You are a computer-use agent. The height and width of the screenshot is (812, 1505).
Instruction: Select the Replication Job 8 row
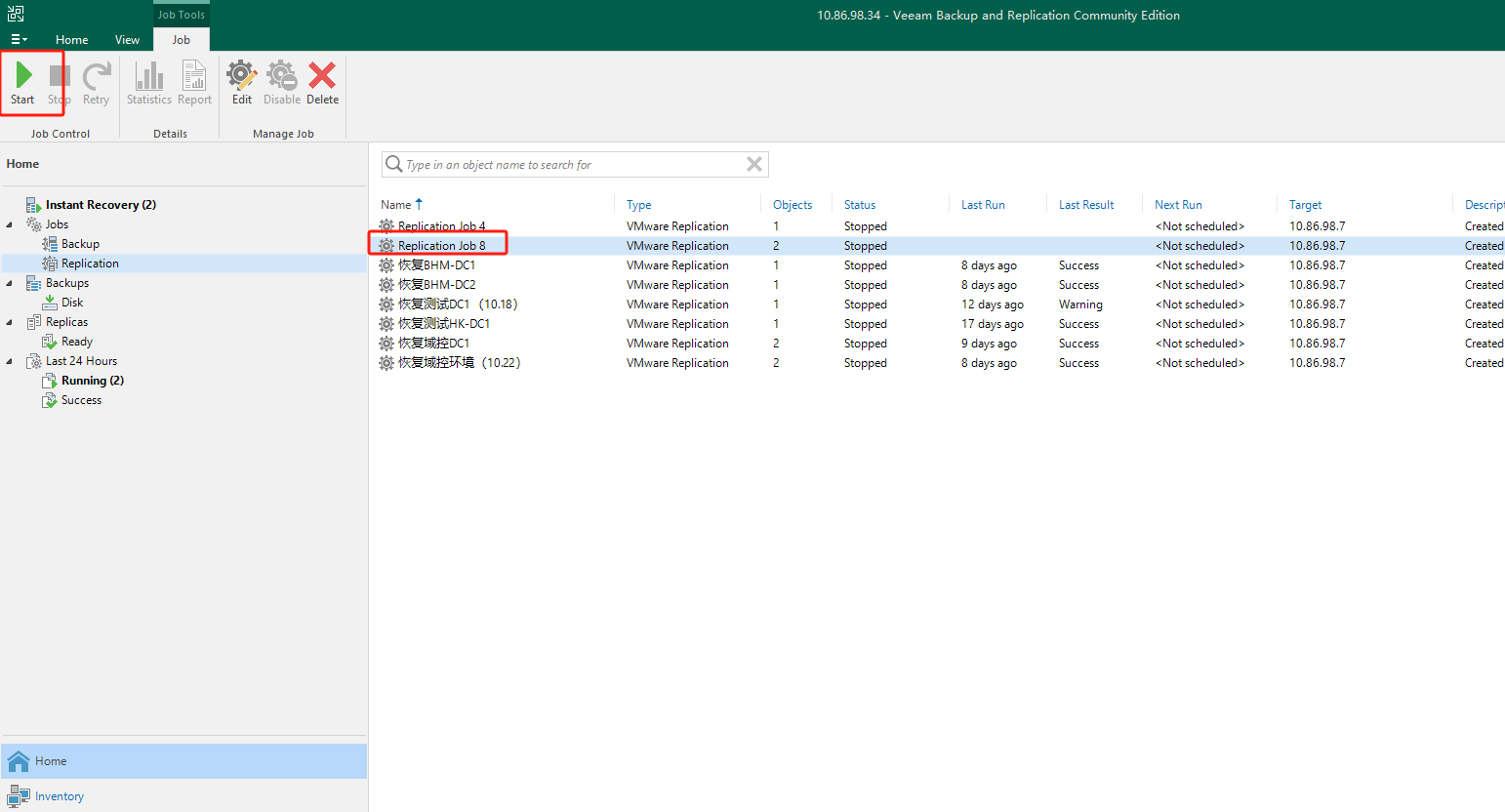[x=937, y=246]
